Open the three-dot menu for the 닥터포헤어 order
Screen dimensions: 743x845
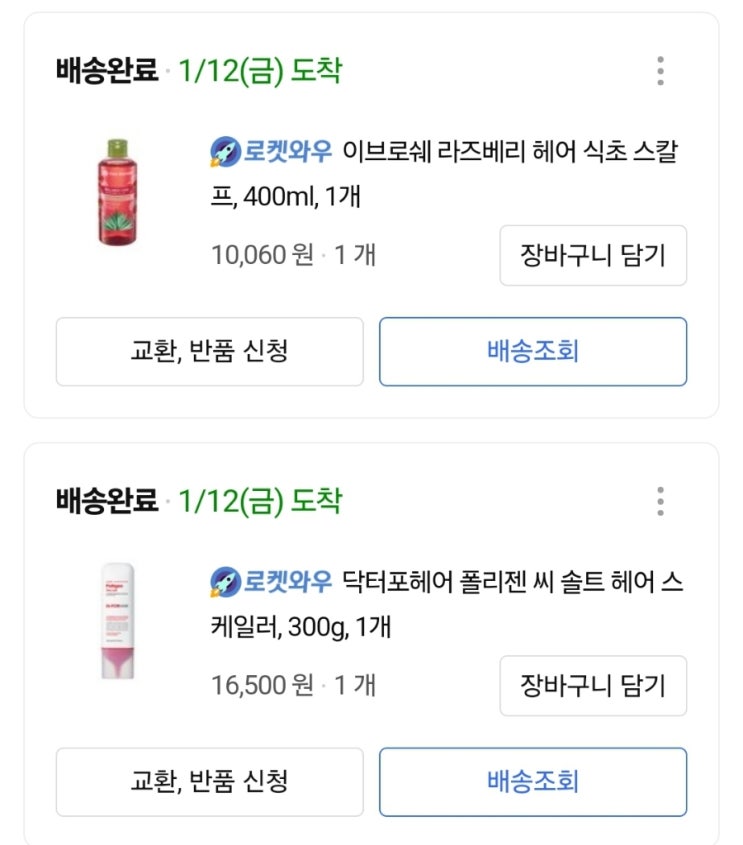[x=660, y=501]
